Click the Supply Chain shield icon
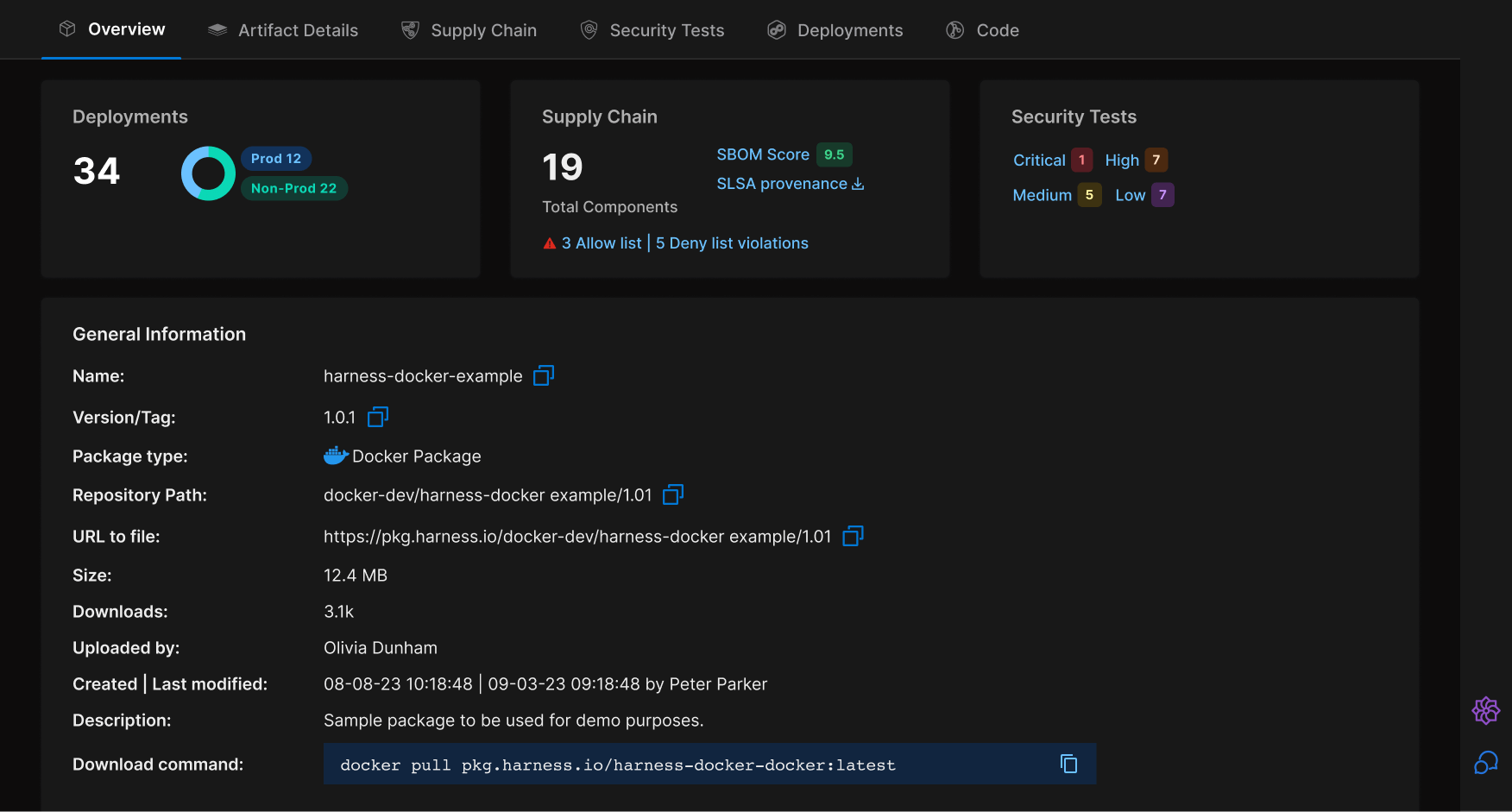Screen dimensions: 1512x812 tap(410, 30)
